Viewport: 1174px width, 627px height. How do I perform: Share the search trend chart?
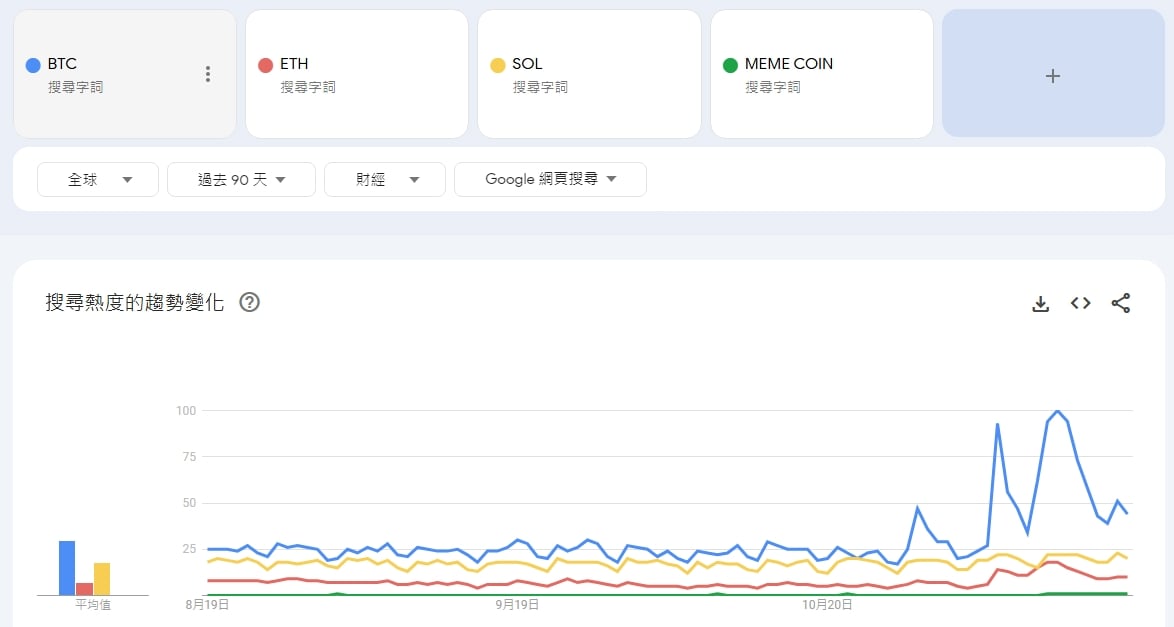(1120, 303)
